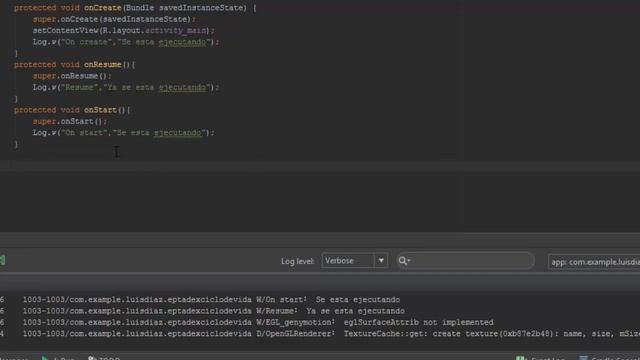
Task: Click the super.onCreate(savedInstanceState) line
Action: pyautogui.click(x=114, y=19)
